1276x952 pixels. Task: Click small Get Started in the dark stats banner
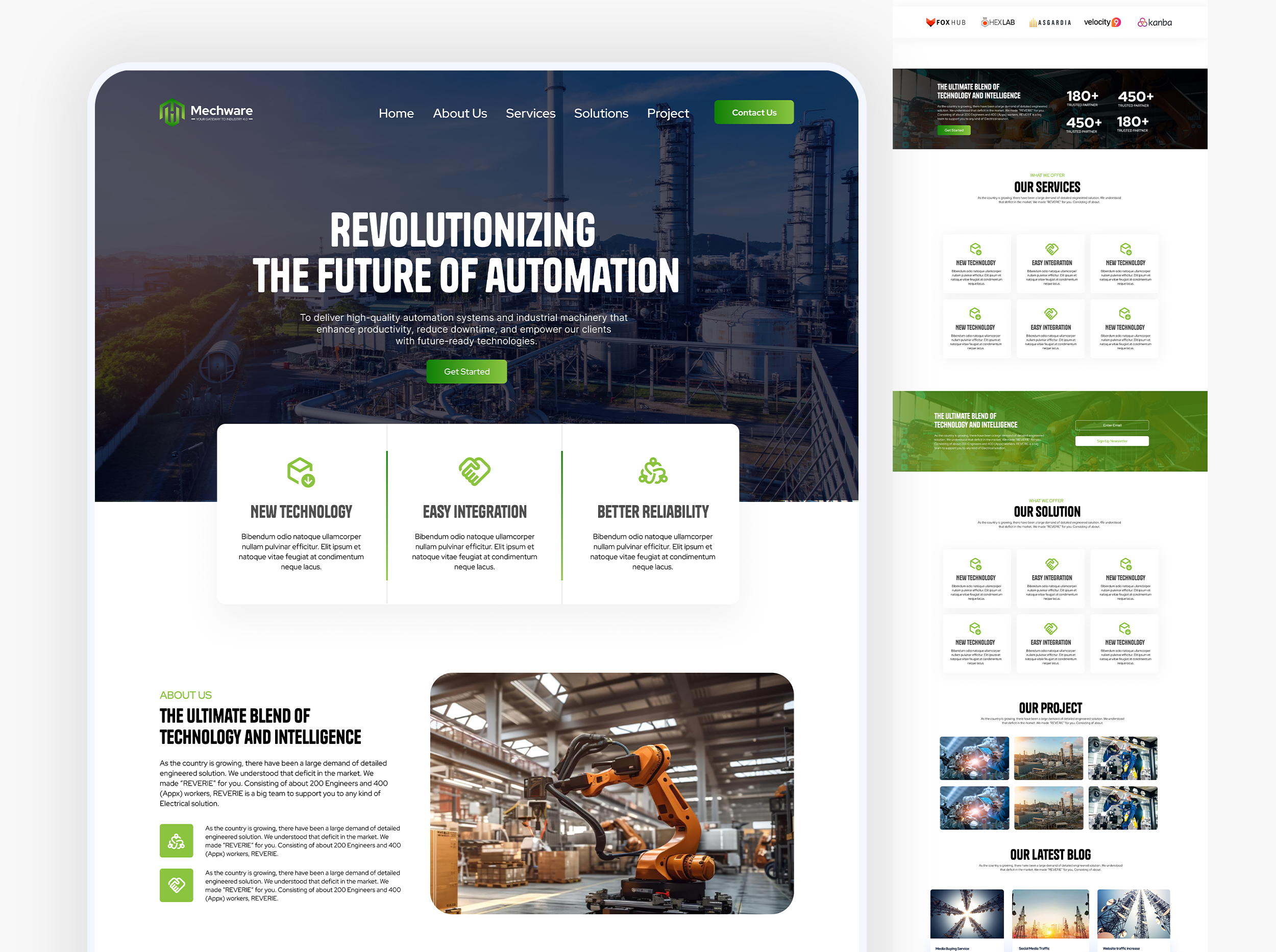[x=954, y=130]
